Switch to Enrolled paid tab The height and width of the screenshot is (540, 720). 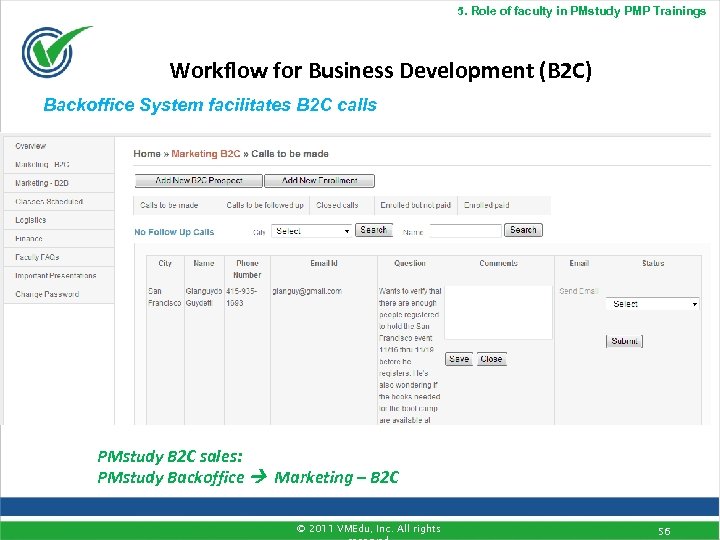point(486,205)
